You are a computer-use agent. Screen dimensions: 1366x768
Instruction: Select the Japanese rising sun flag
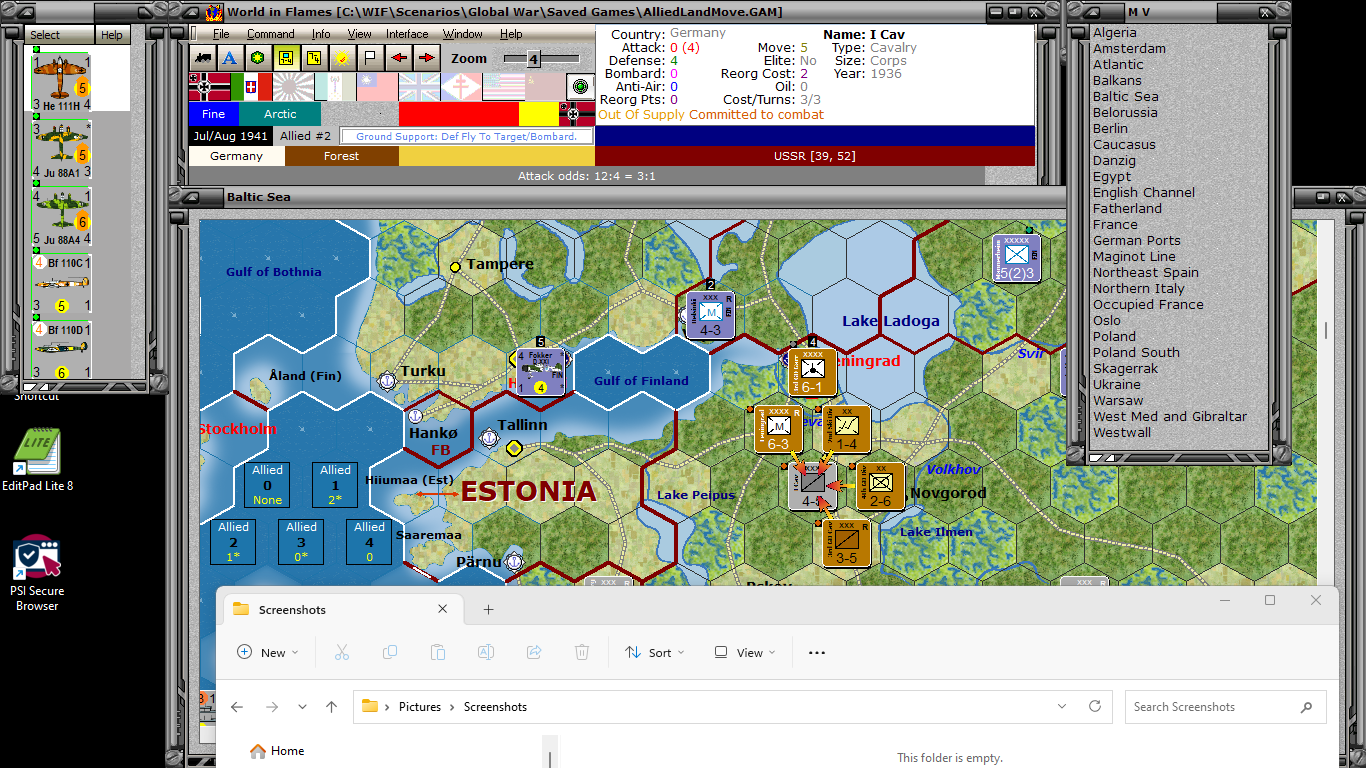(x=293, y=87)
